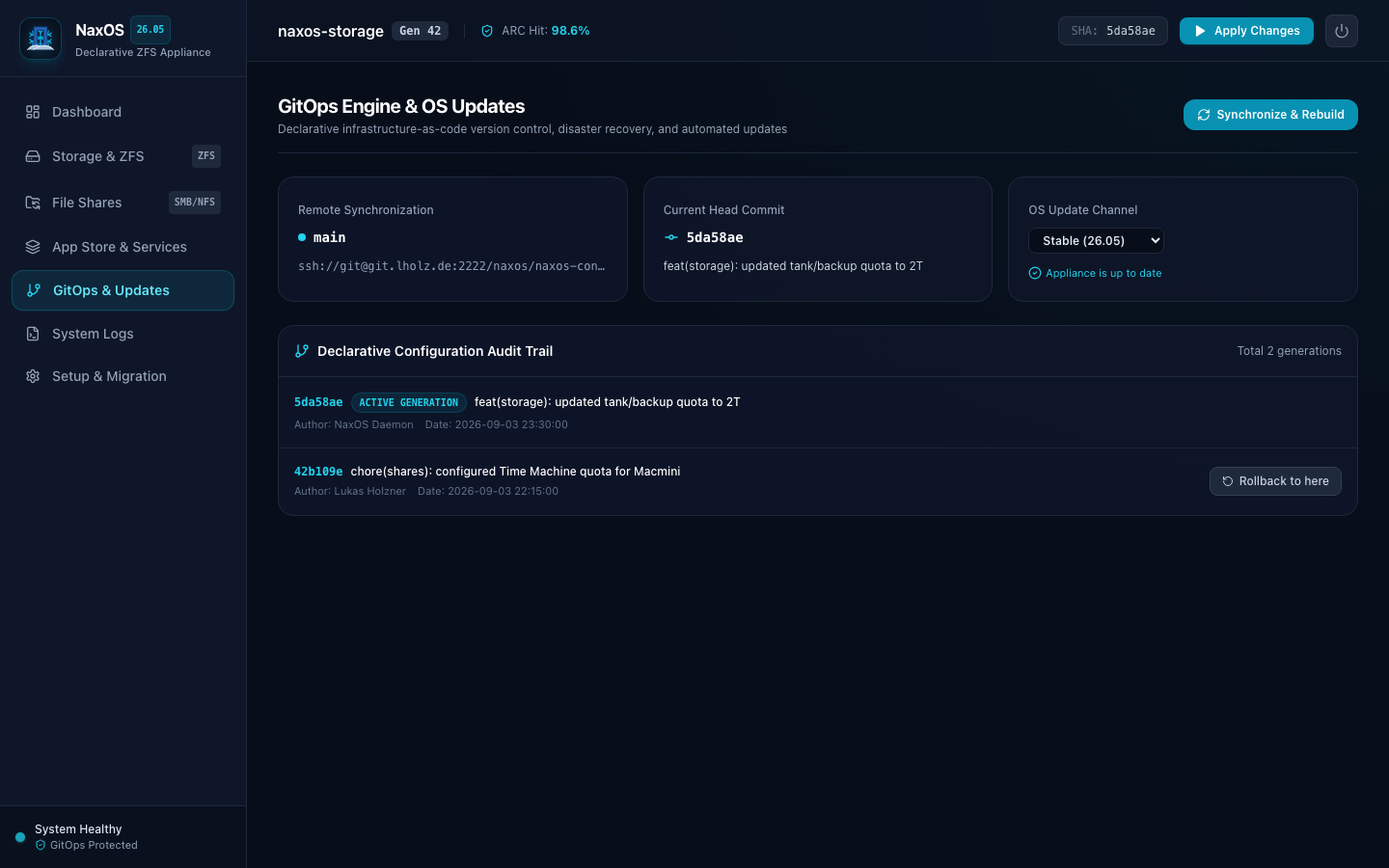1389x868 pixels.
Task: Navigate to System Logs
Action: click(x=123, y=334)
